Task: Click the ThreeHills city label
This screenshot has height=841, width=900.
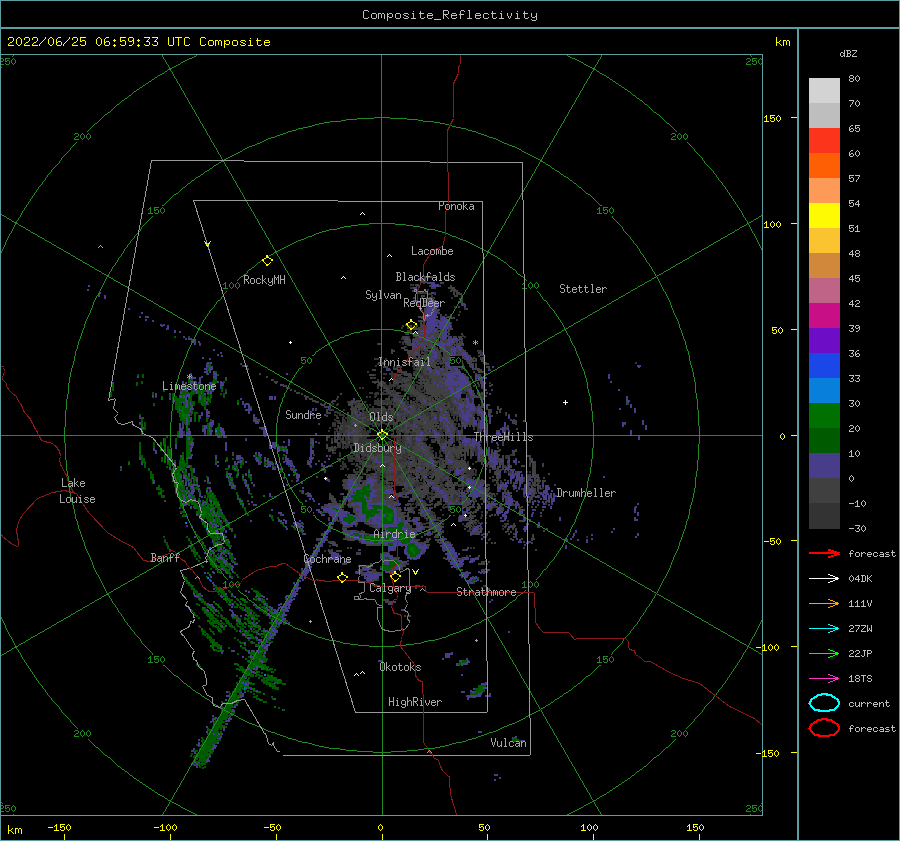Action: [x=503, y=437]
